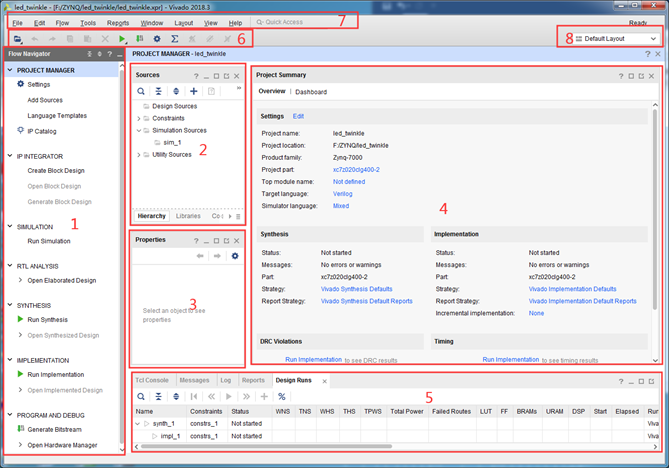This screenshot has width=669, height=468.
Task: Open Properties panel settings gear
Action: pos(235,256)
